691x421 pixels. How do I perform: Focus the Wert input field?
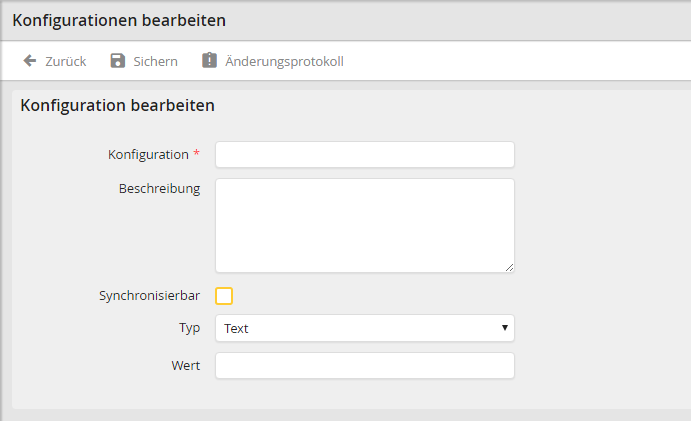tap(364, 366)
